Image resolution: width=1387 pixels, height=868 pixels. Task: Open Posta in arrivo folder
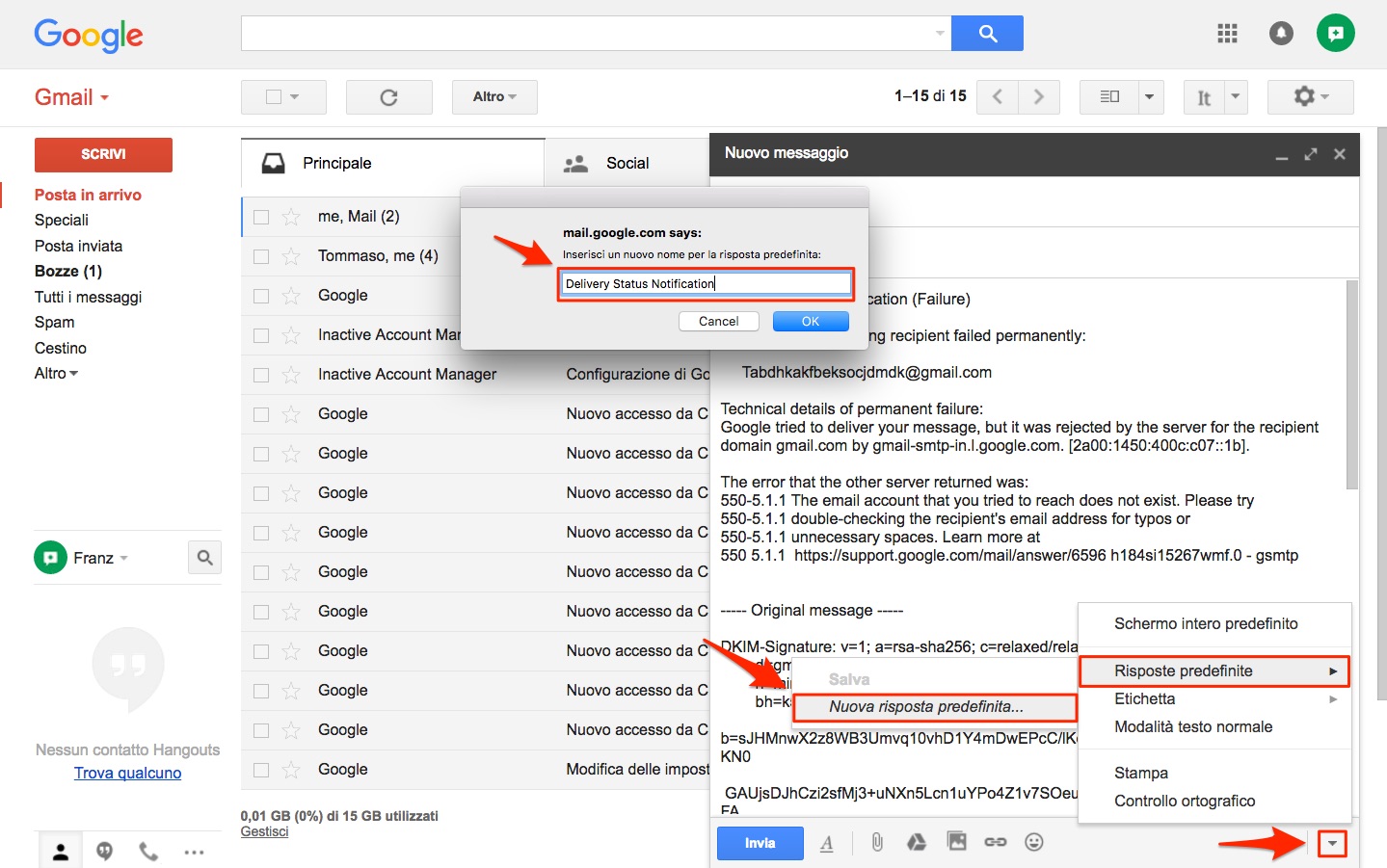click(x=88, y=196)
